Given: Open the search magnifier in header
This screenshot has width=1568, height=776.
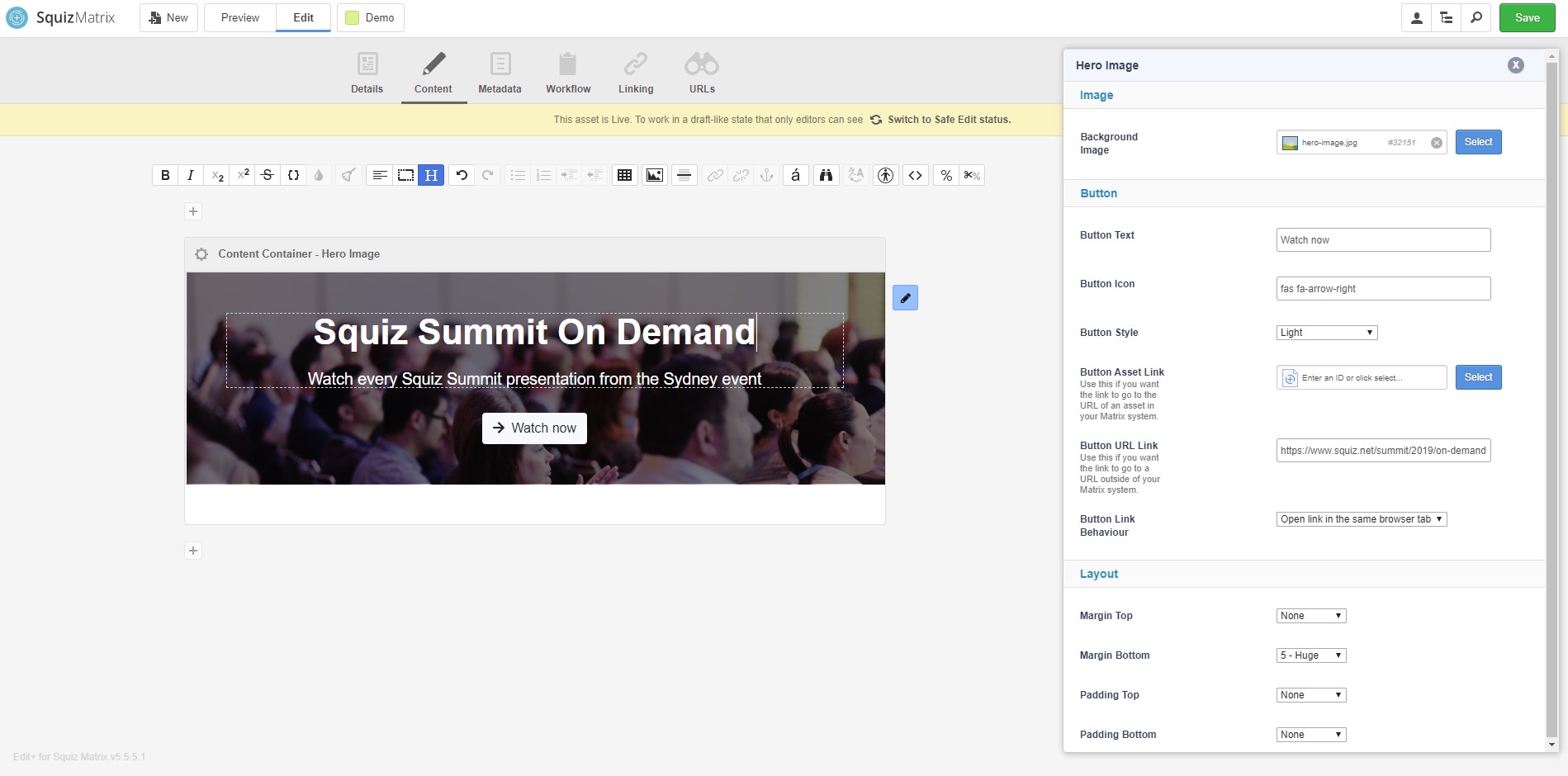Looking at the screenshot, I should click(1476, 17).
